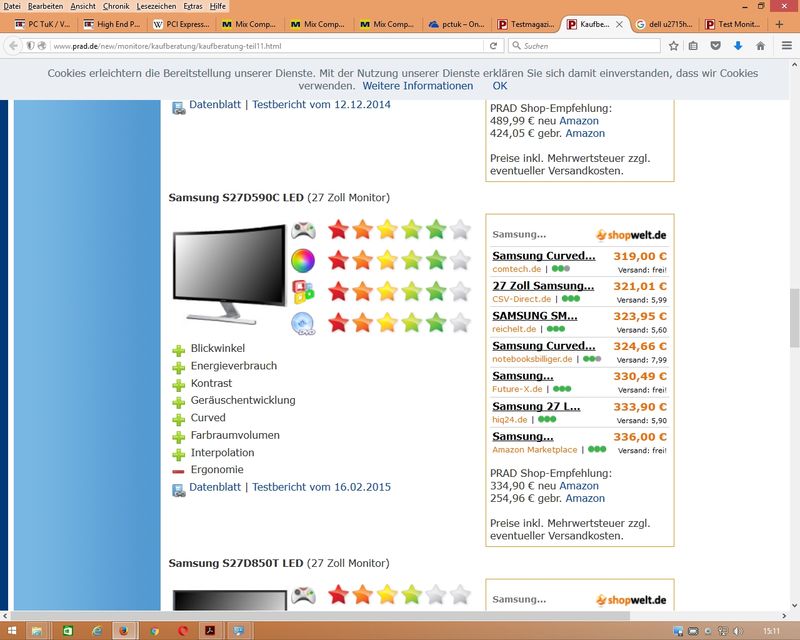The width and height of the screenshot is (800, 640).
Task: Open the notebooksbilliger.de shop link
Action: coord(532,359)
